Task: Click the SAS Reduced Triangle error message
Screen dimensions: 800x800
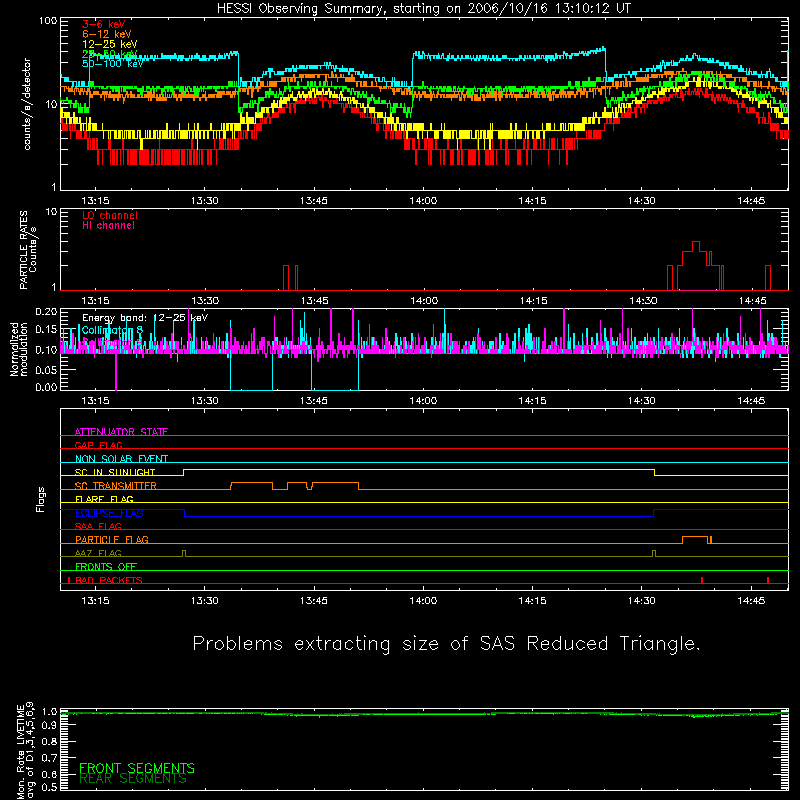Action: coord(446,643)
